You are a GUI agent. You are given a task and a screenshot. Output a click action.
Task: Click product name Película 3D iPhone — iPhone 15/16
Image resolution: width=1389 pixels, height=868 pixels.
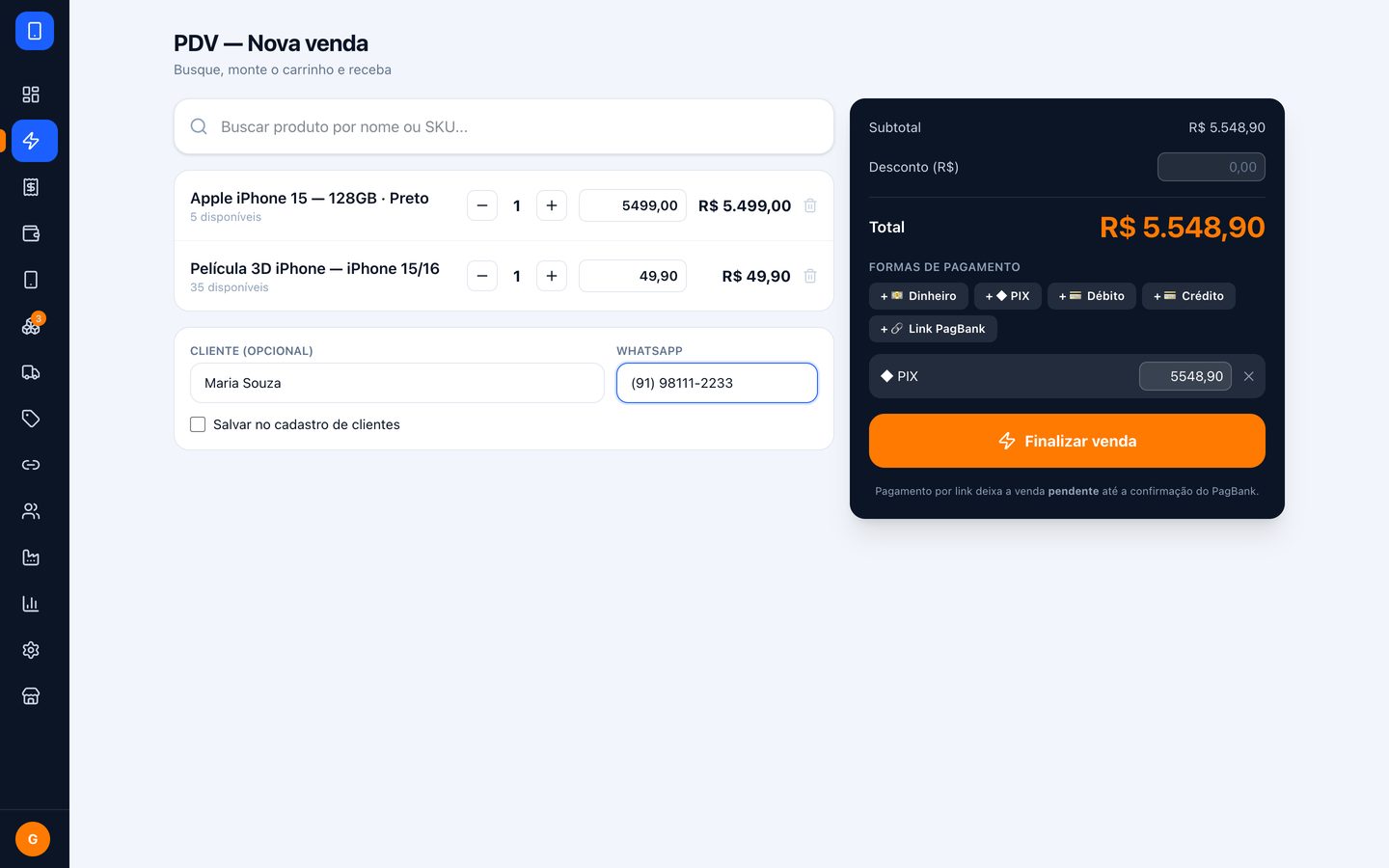(x=314, y=268)
